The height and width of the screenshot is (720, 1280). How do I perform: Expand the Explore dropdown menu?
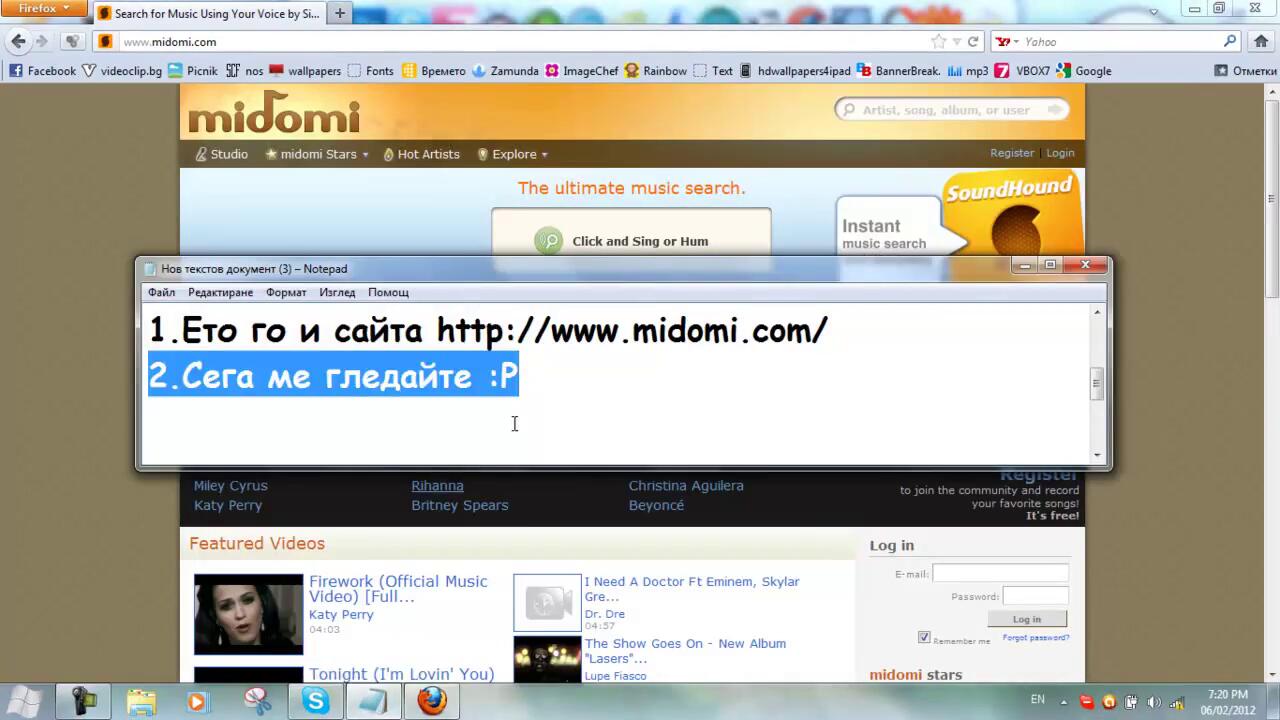tap(513, 154)
